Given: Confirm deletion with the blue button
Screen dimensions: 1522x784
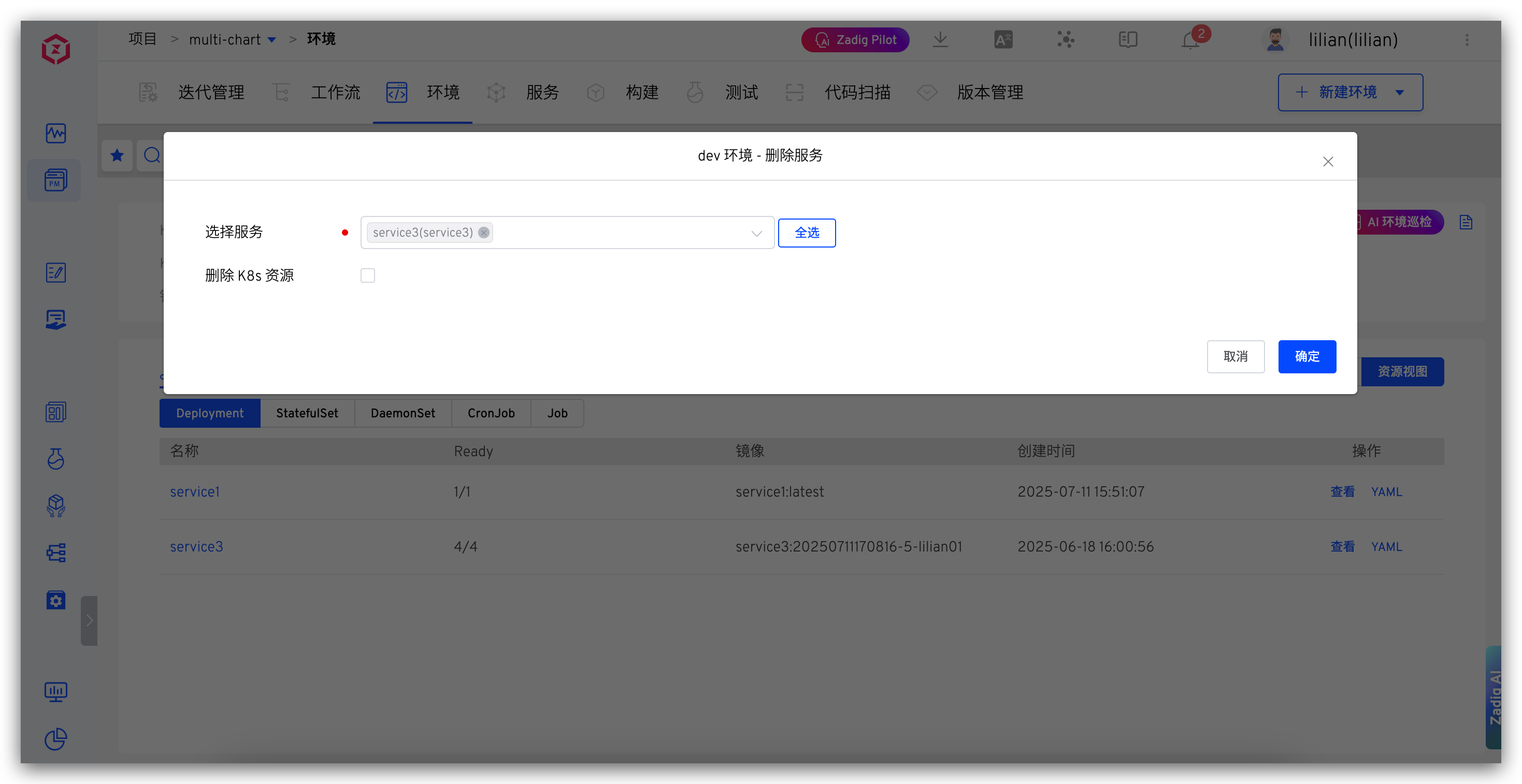Looking at the screenshot, I should tap(1306, 357).
